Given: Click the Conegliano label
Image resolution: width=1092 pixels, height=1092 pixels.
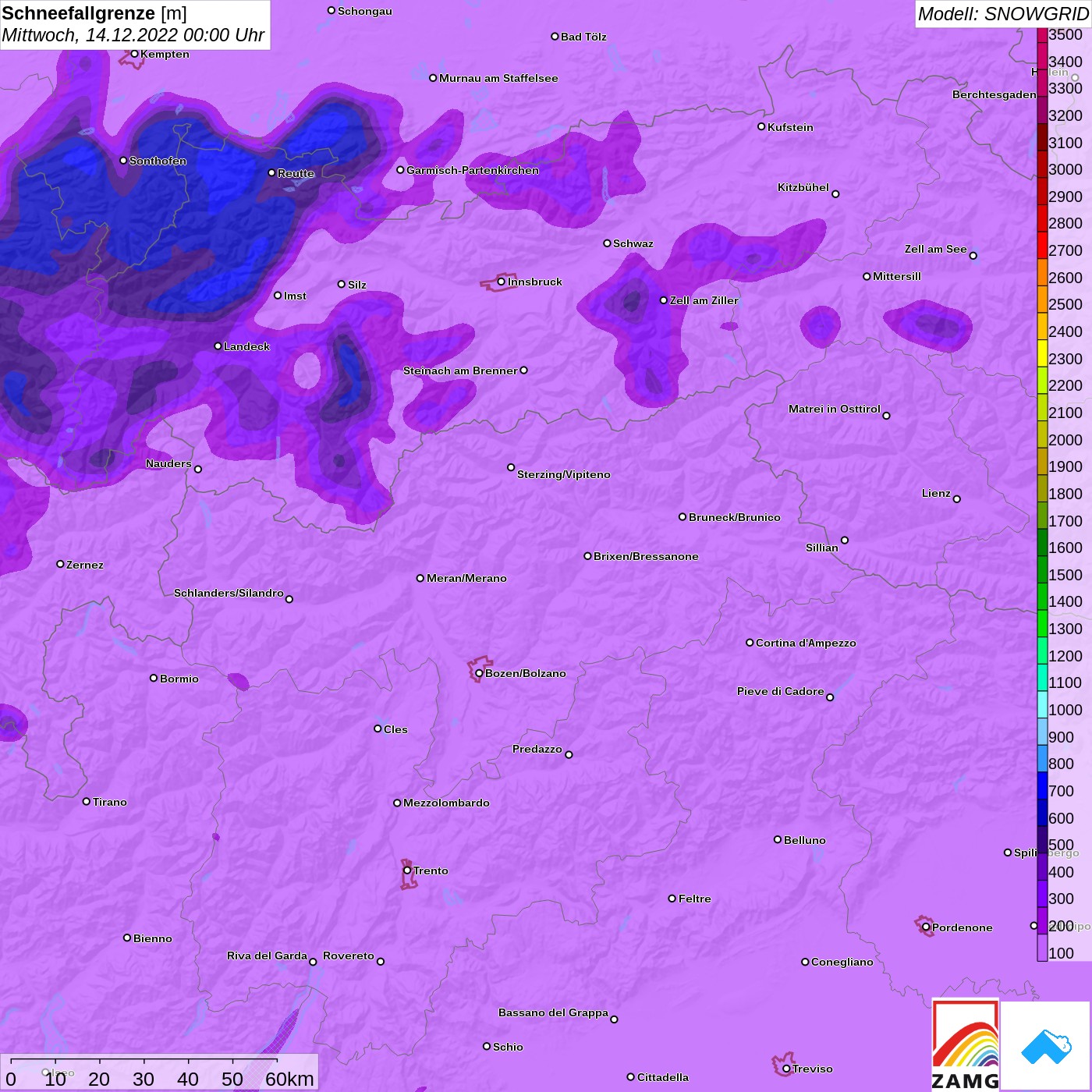Looking at the screenshot, I should point(842,962).
